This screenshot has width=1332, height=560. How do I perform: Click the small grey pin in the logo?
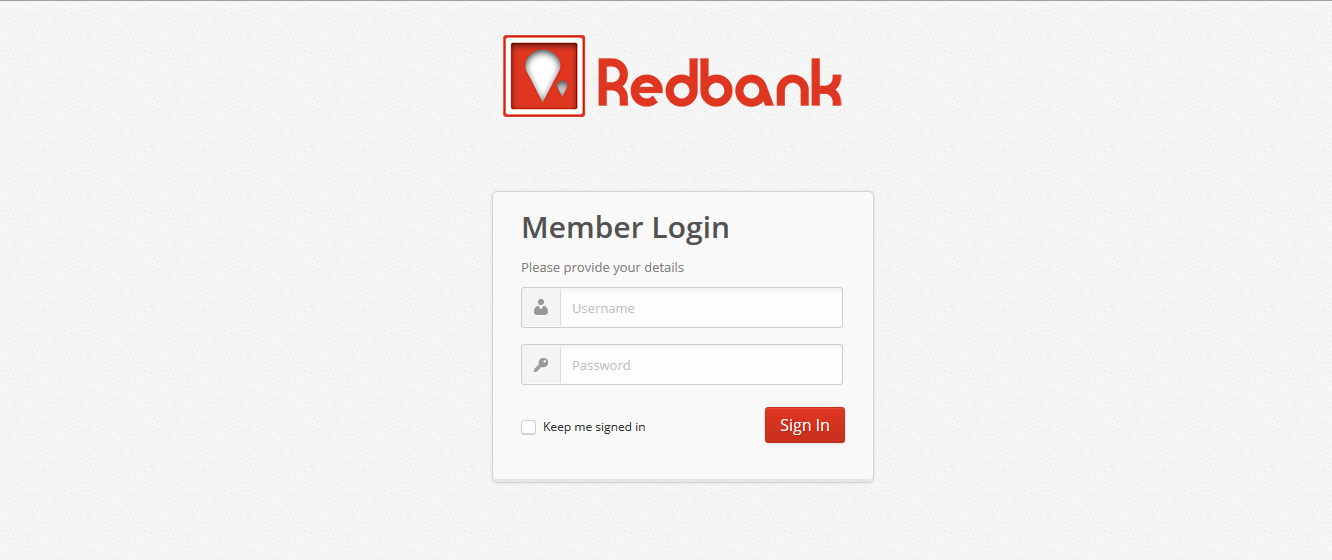[x=563, y=89]
